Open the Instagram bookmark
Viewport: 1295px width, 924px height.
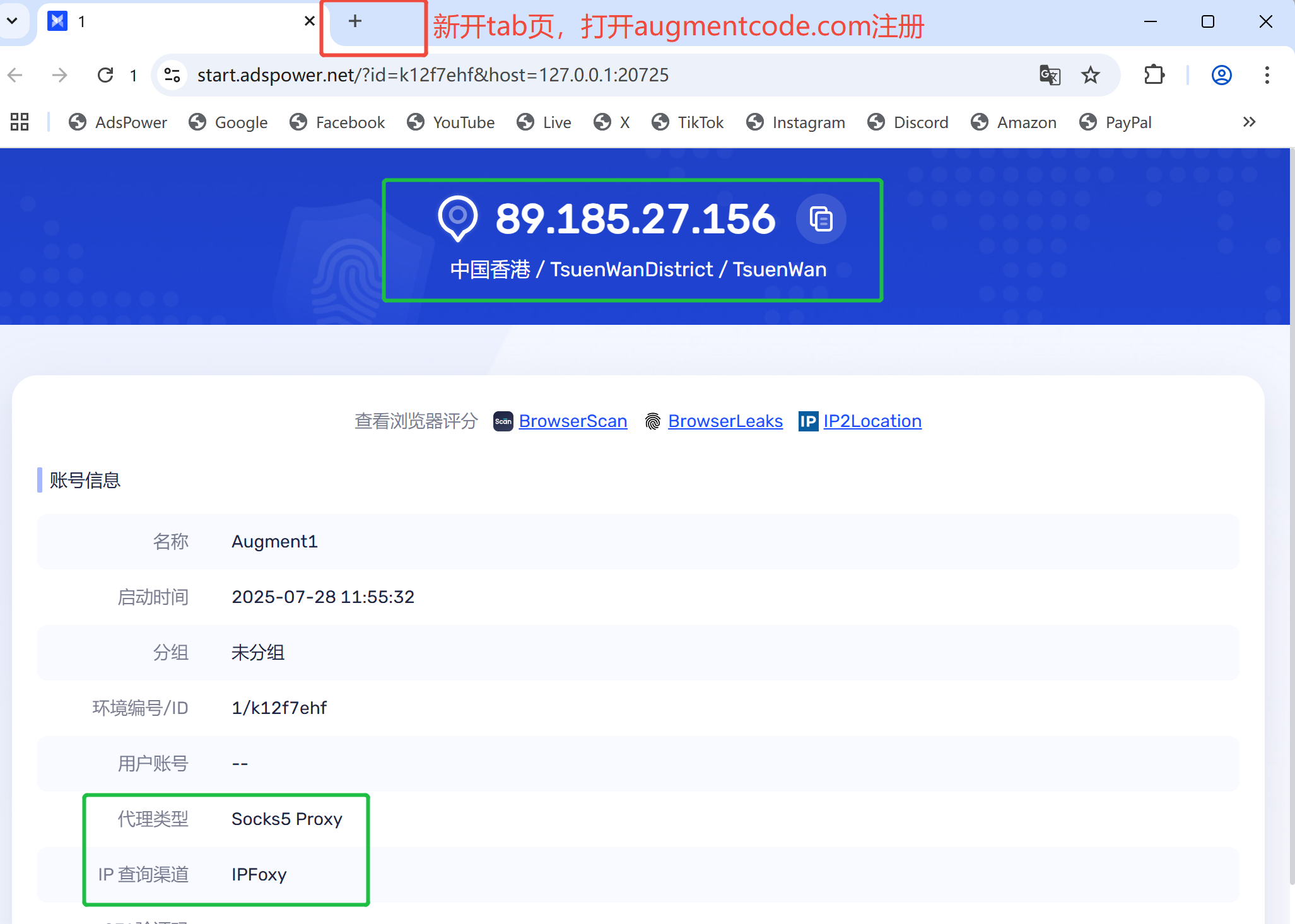(x=795, y=122)
